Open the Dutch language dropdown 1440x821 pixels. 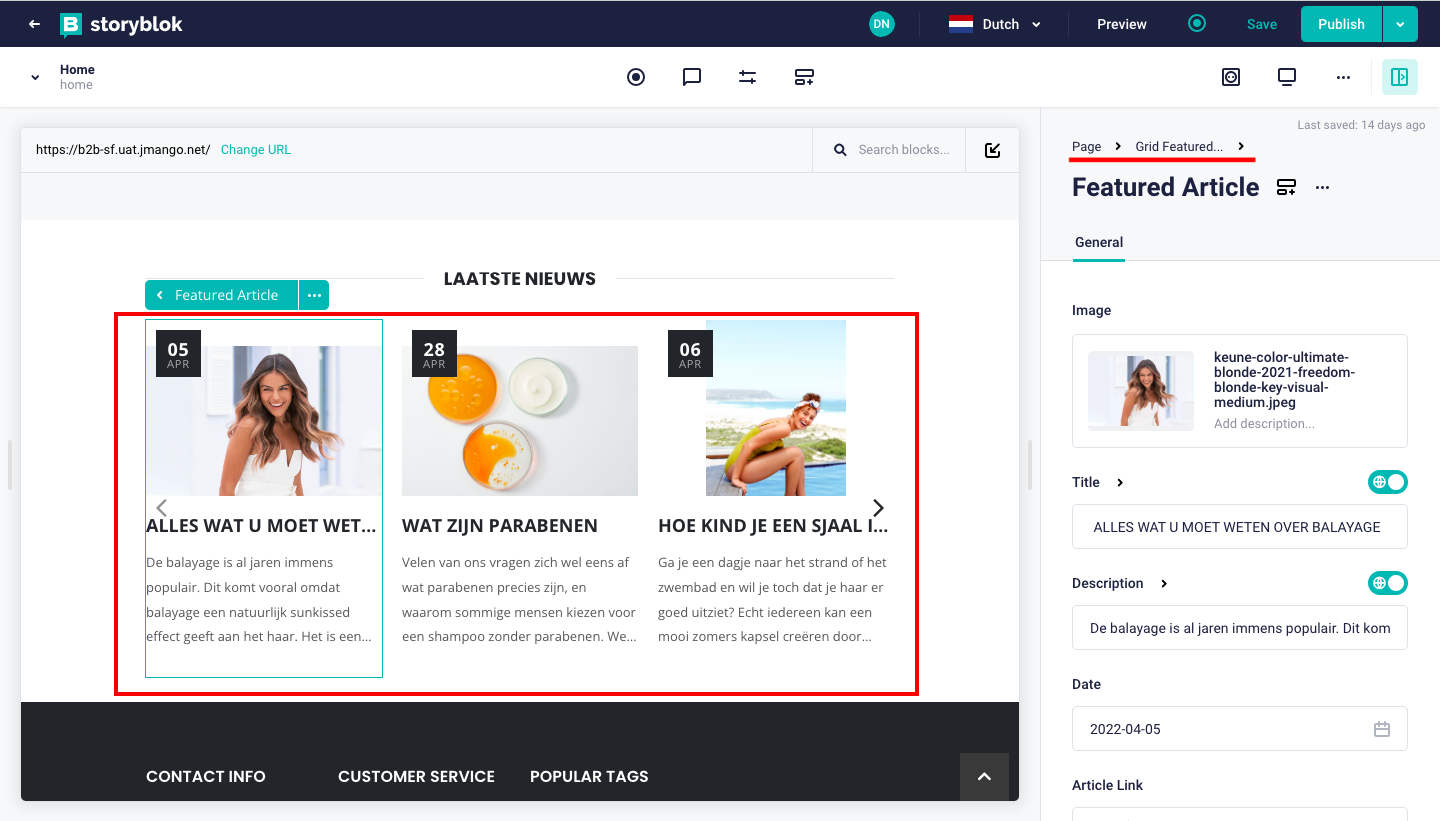pyautogui.click(x=995, y=24)
